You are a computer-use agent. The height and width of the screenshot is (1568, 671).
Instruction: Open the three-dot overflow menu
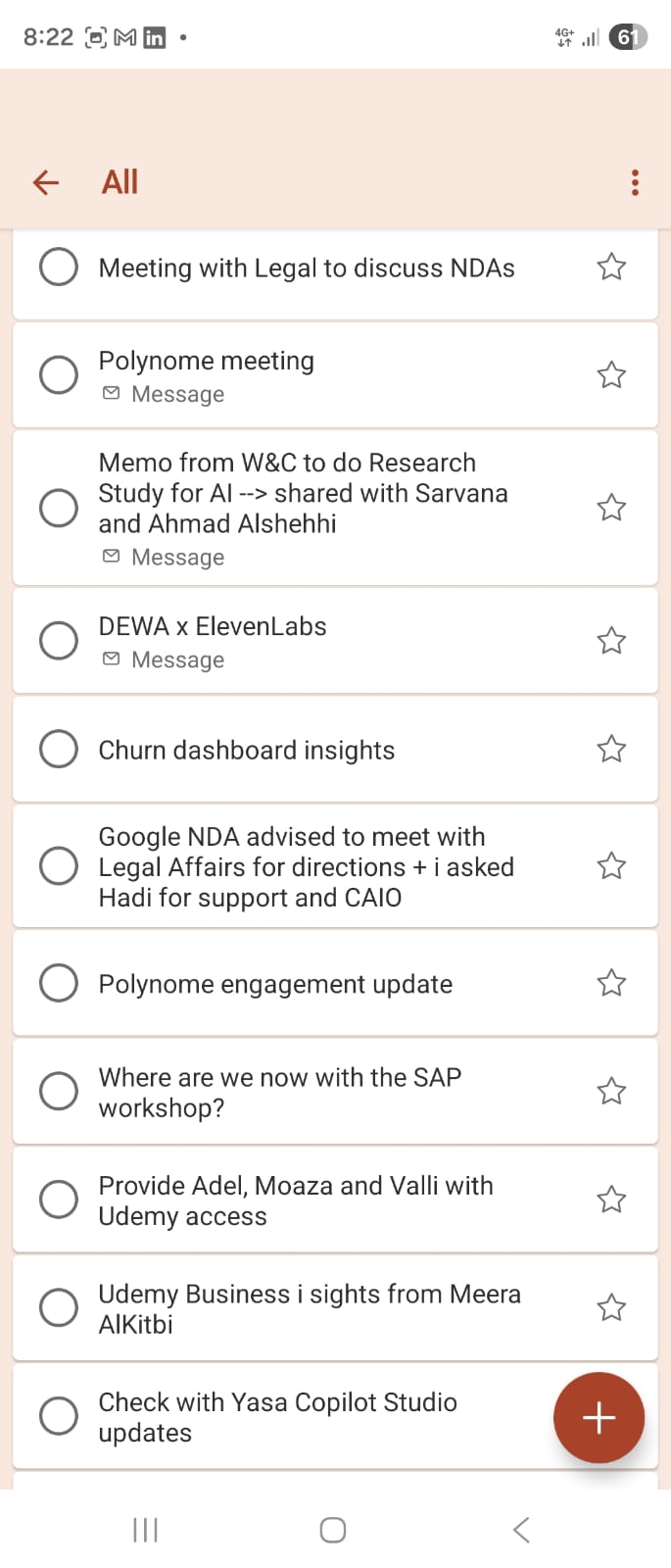(x=635, y=182)
